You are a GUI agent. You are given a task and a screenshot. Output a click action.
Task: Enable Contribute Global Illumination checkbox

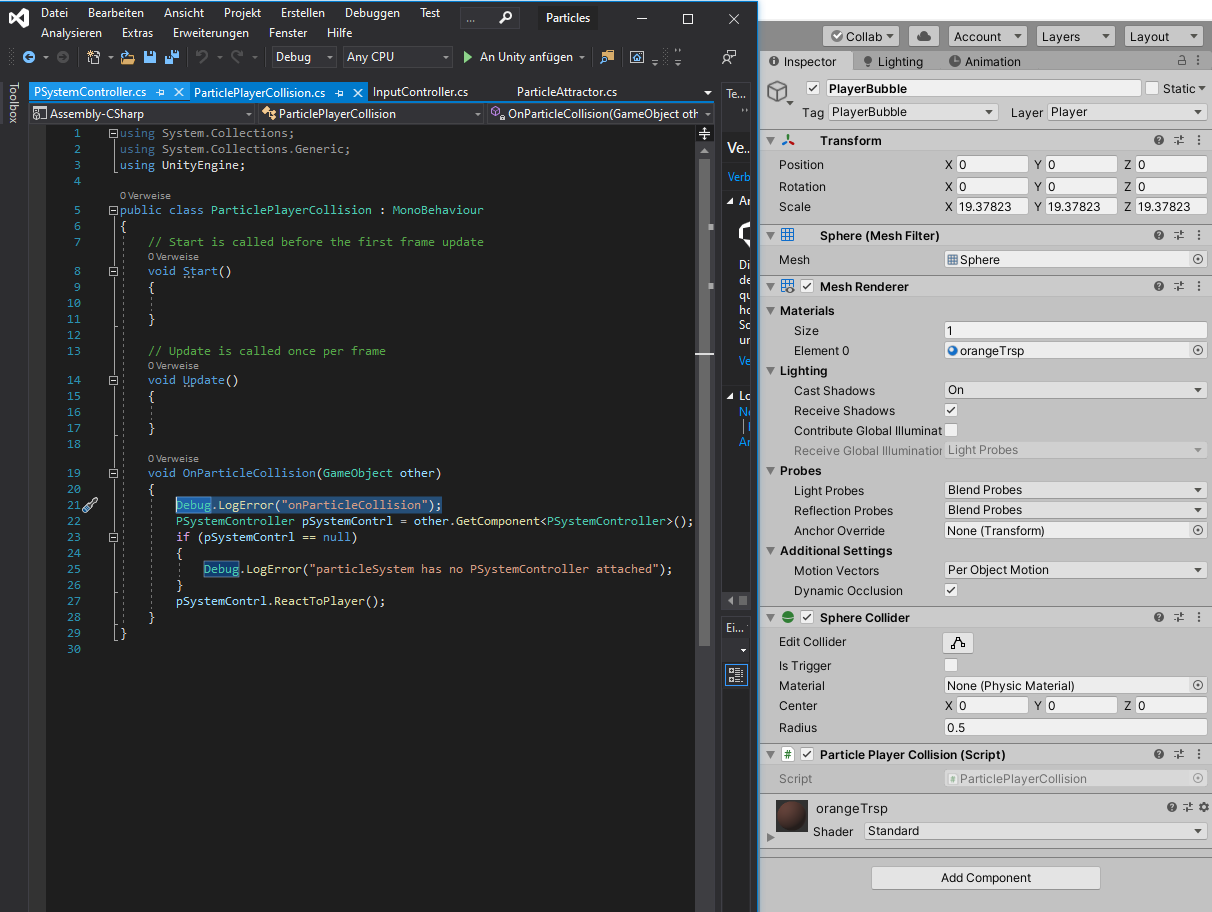(951, 430)
